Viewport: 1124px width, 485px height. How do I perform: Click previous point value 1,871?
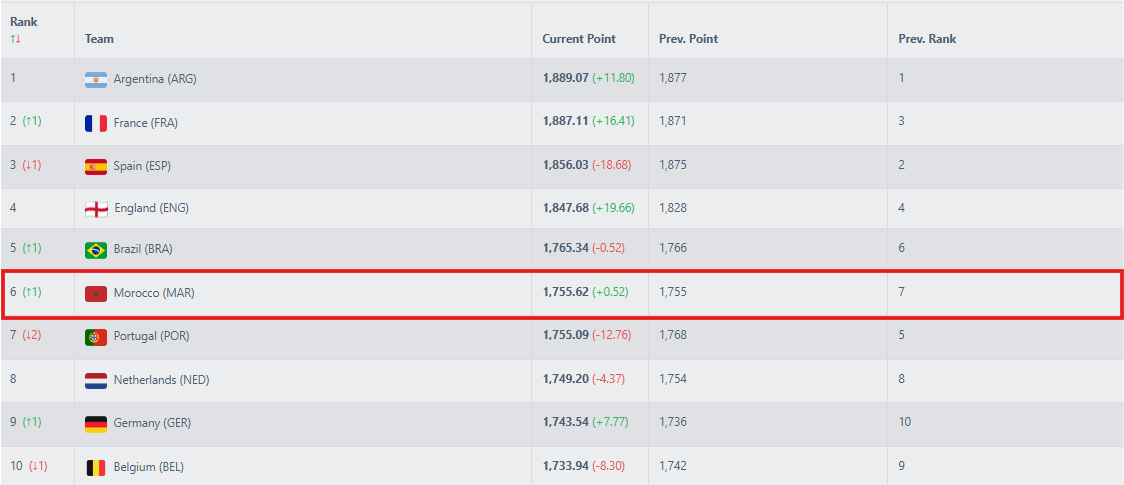[672, 121]
